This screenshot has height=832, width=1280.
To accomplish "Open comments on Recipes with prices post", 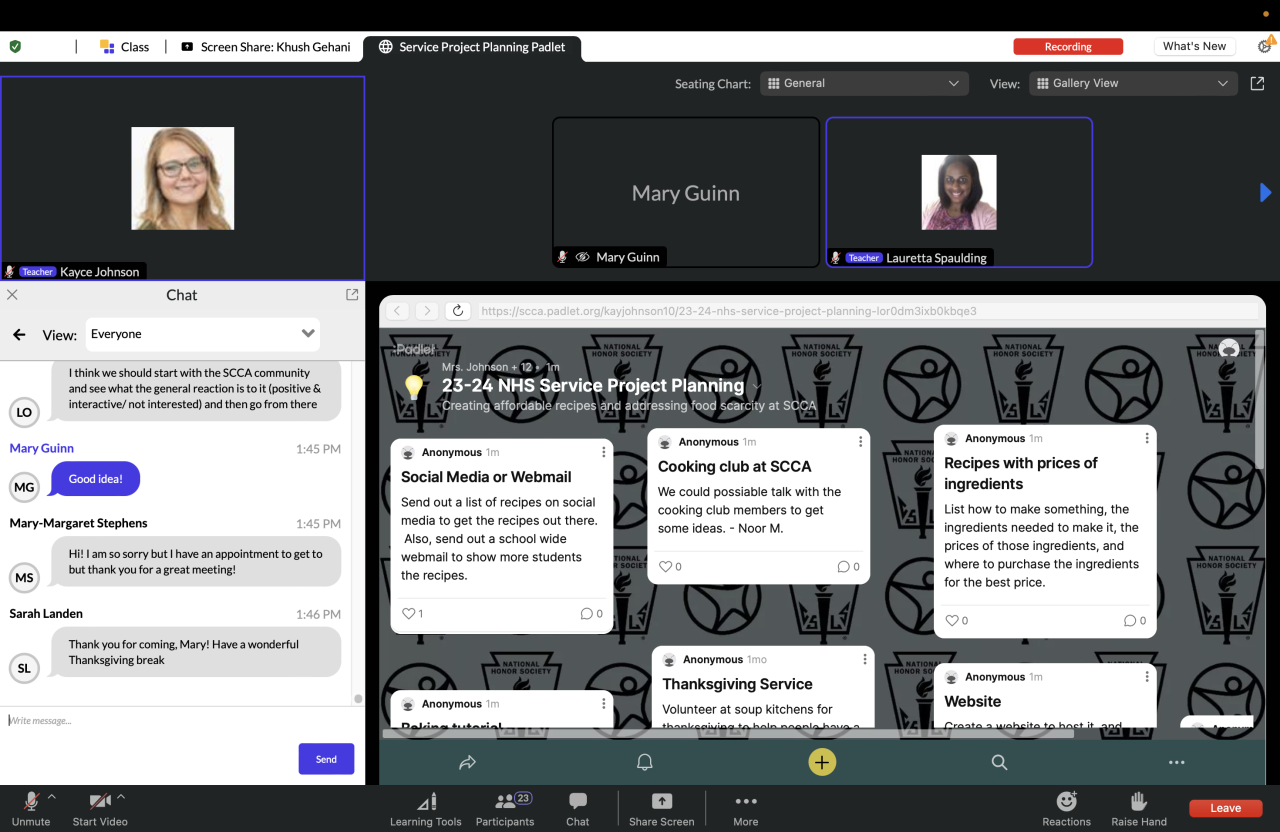I will point(1135,621).
